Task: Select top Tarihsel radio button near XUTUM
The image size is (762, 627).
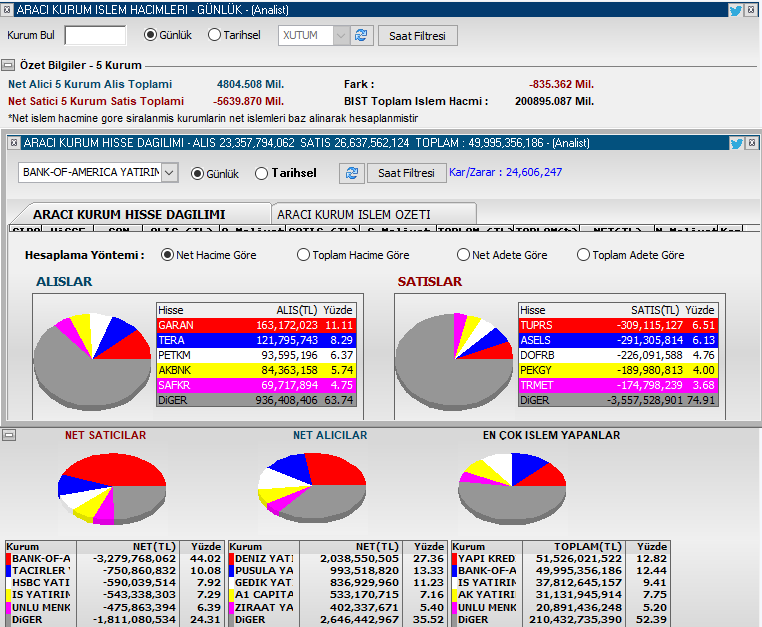Action: tap(214, 35)
